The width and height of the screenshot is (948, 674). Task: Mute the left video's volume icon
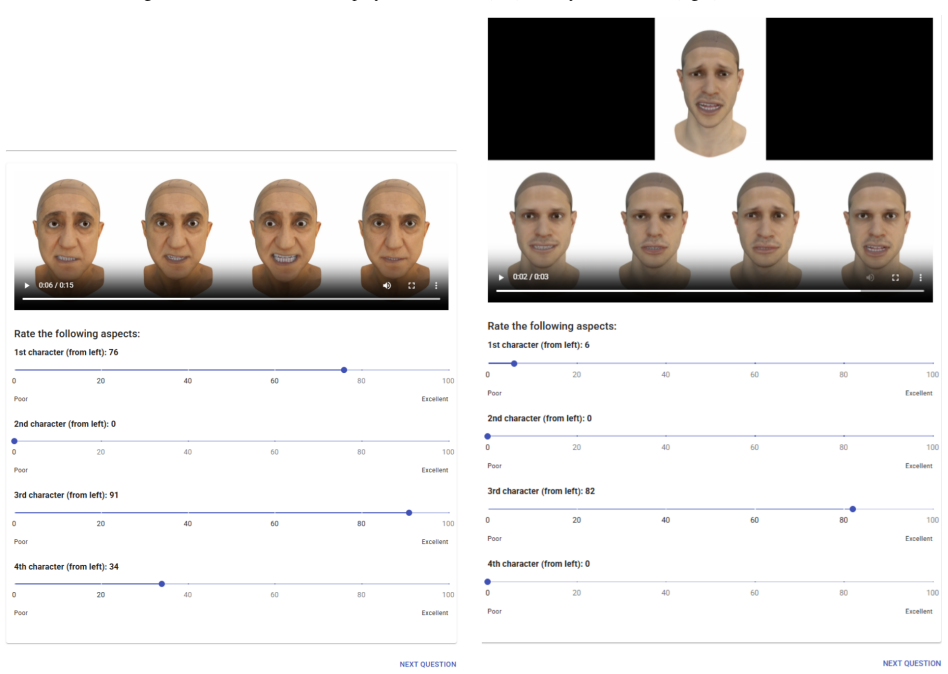387,285
